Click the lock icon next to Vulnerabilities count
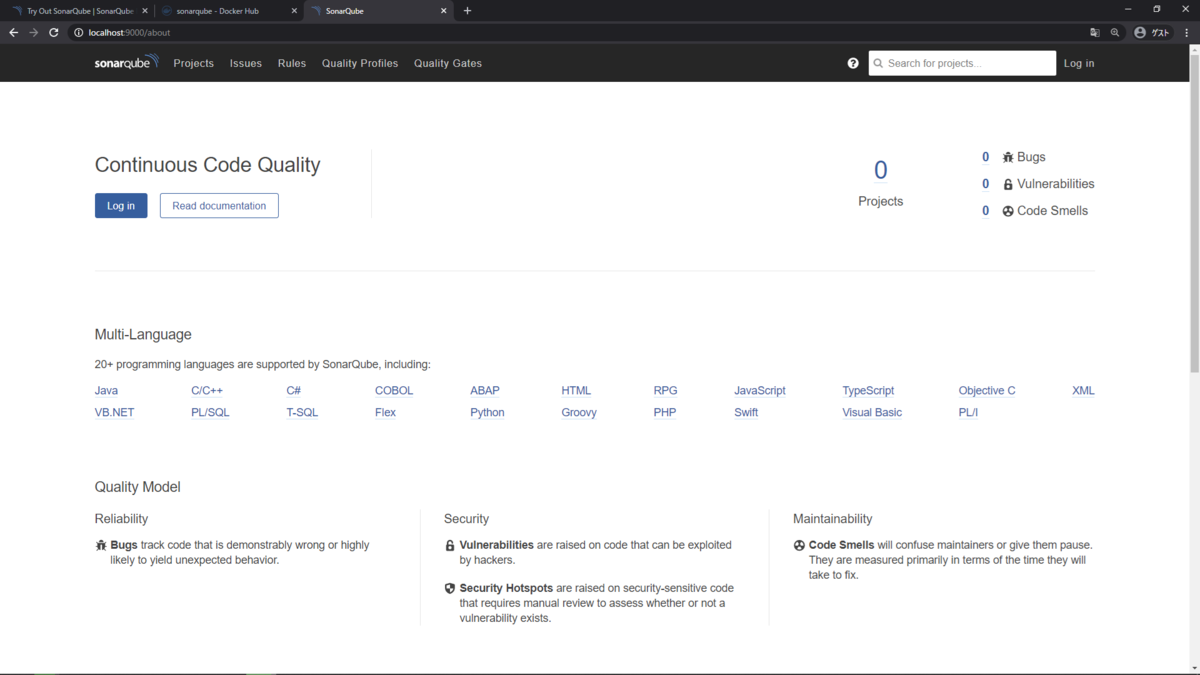 (x=1008, y=184)
